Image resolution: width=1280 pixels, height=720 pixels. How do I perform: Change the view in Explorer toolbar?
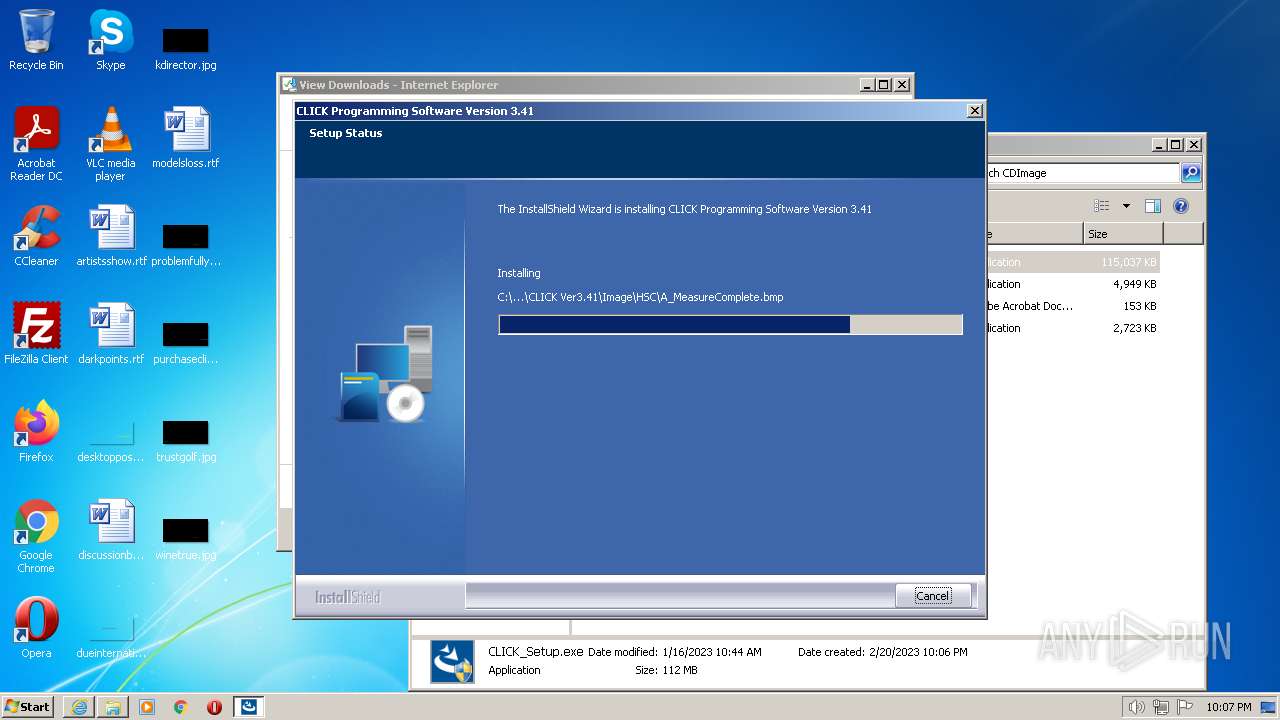(1102, 206)
